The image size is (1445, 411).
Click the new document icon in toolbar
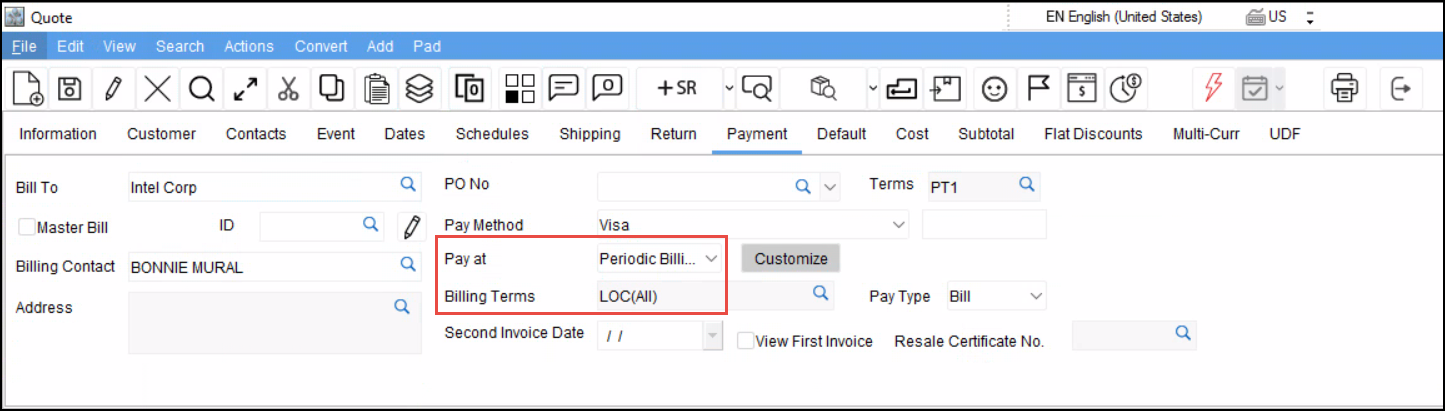[27, 88]
